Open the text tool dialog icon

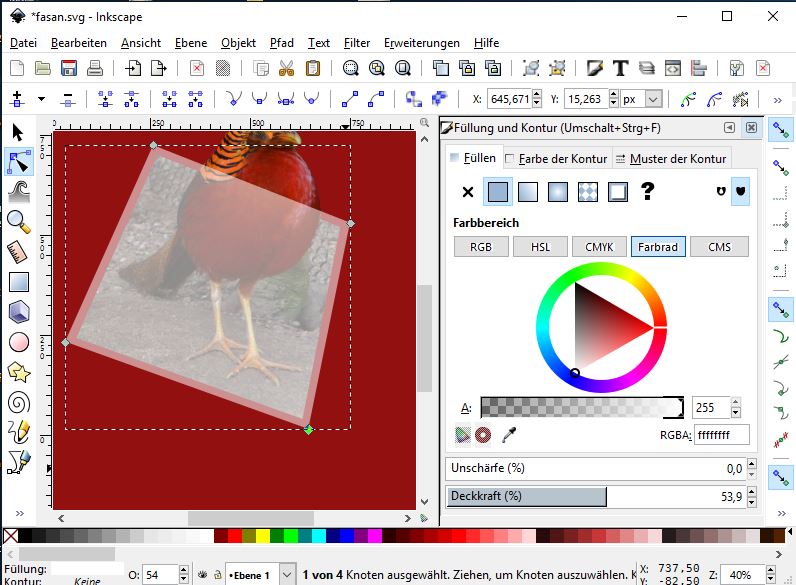[x=620, y=69]
